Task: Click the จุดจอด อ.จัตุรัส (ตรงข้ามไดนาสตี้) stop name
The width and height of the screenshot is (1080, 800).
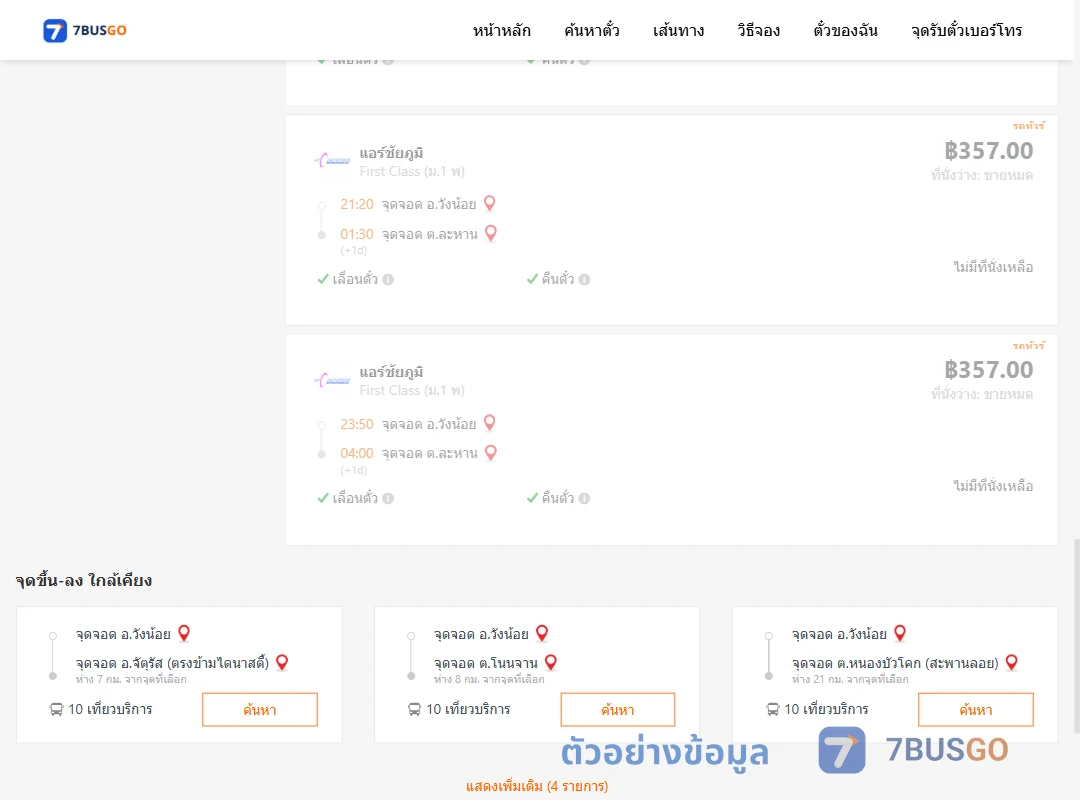Action: point(172,663)
